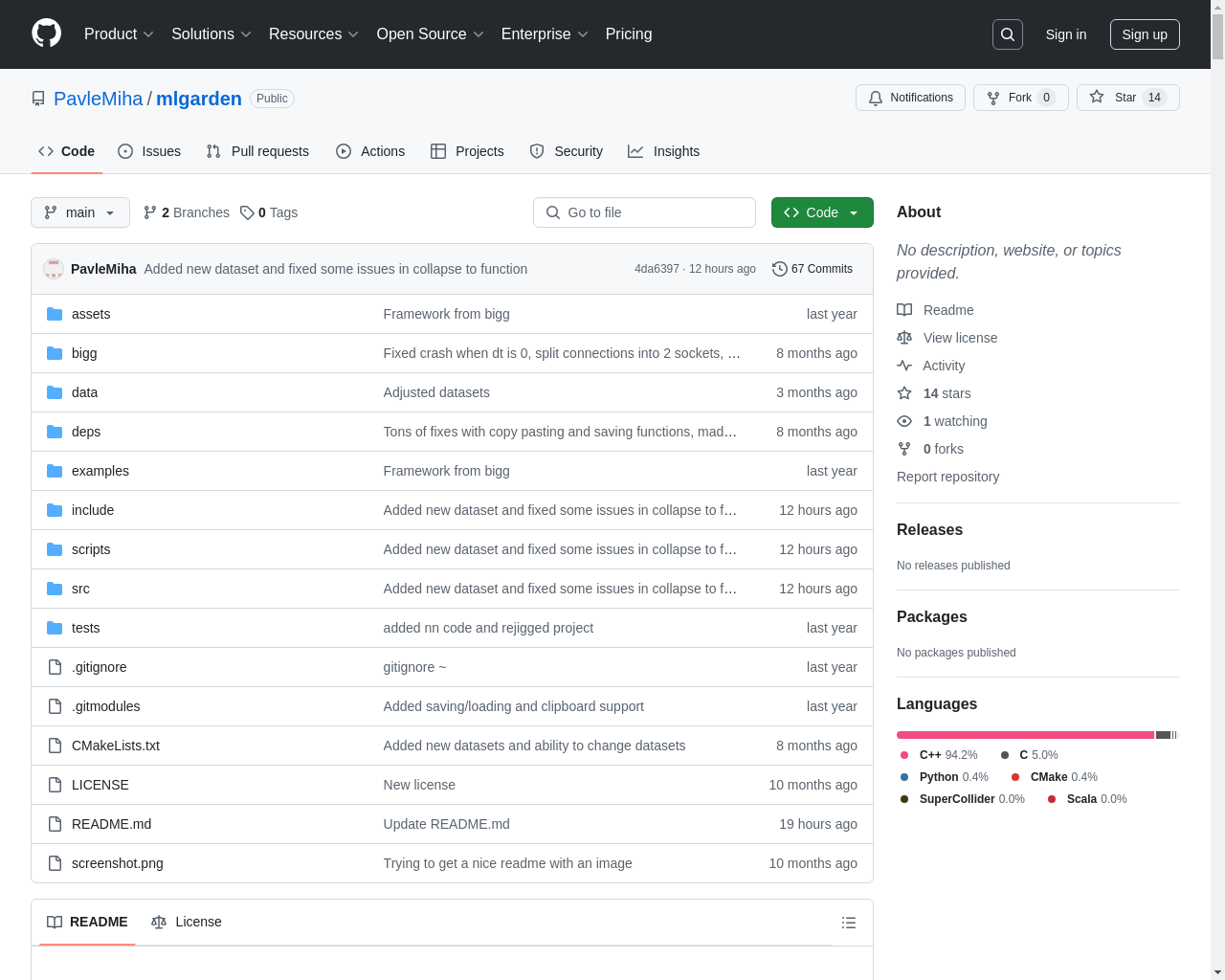The image size is (1225, 980).
Task: Select the README tab below files
Action: (87, 922)
